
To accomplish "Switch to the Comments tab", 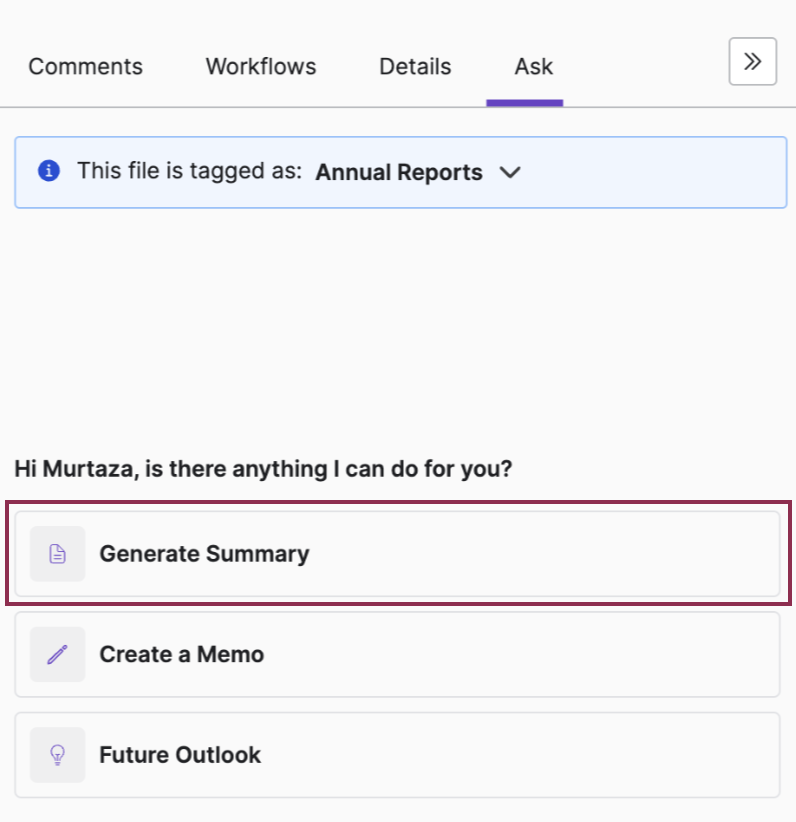I will (x=85, y=66).
